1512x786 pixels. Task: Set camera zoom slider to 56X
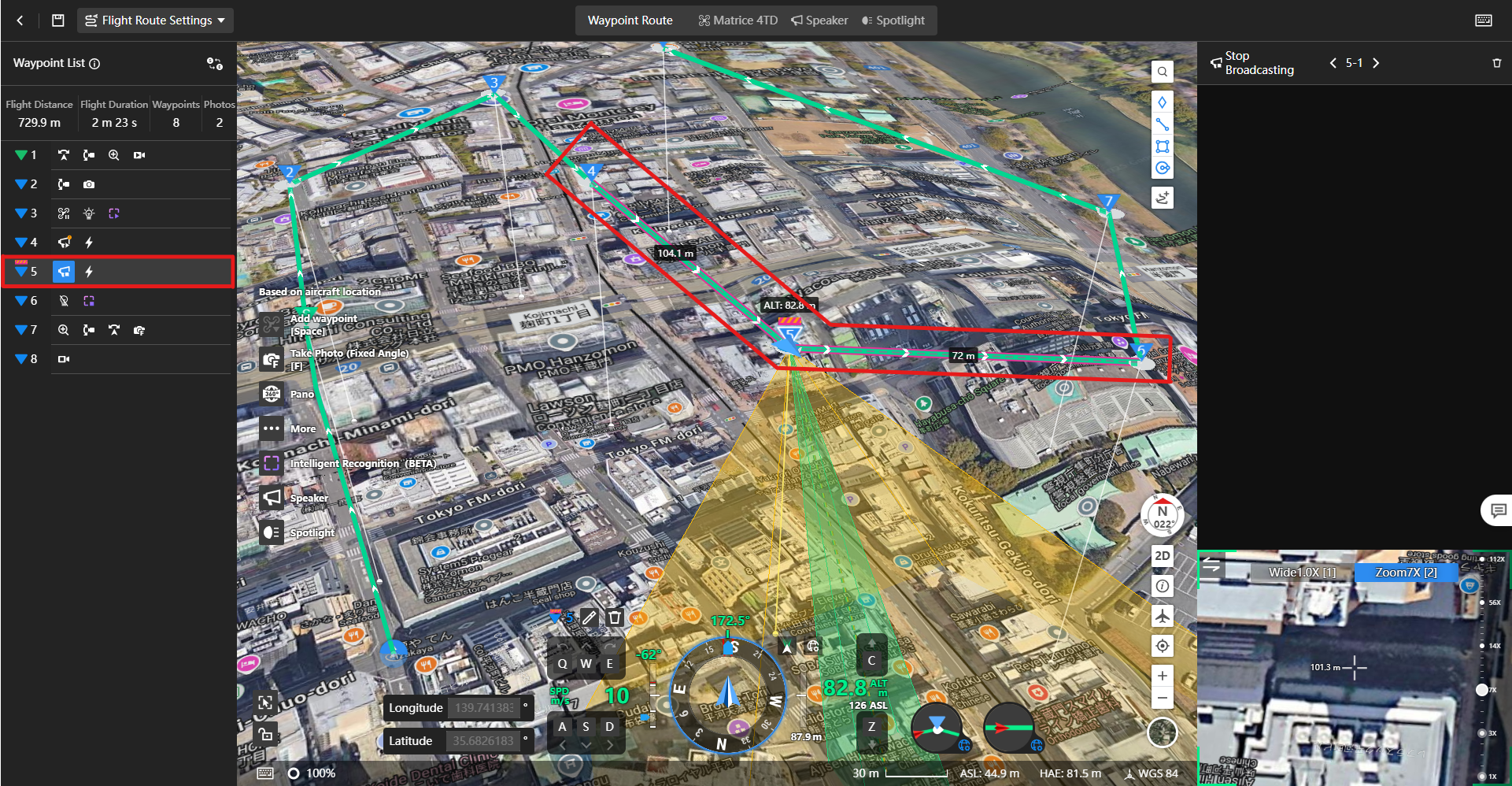tap(1482, 602)
